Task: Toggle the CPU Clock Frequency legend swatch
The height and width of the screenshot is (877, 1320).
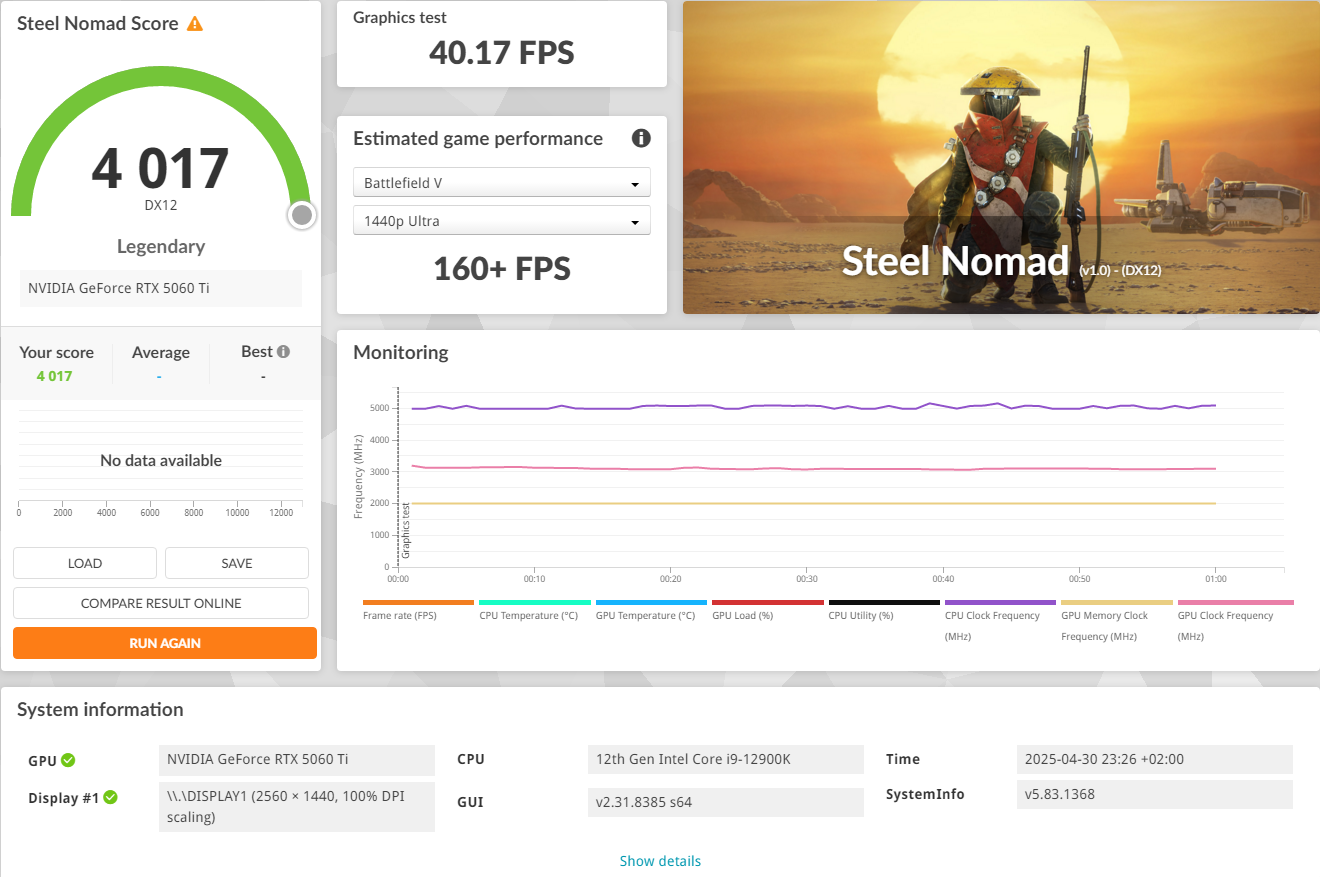Action: [1000, 602]
